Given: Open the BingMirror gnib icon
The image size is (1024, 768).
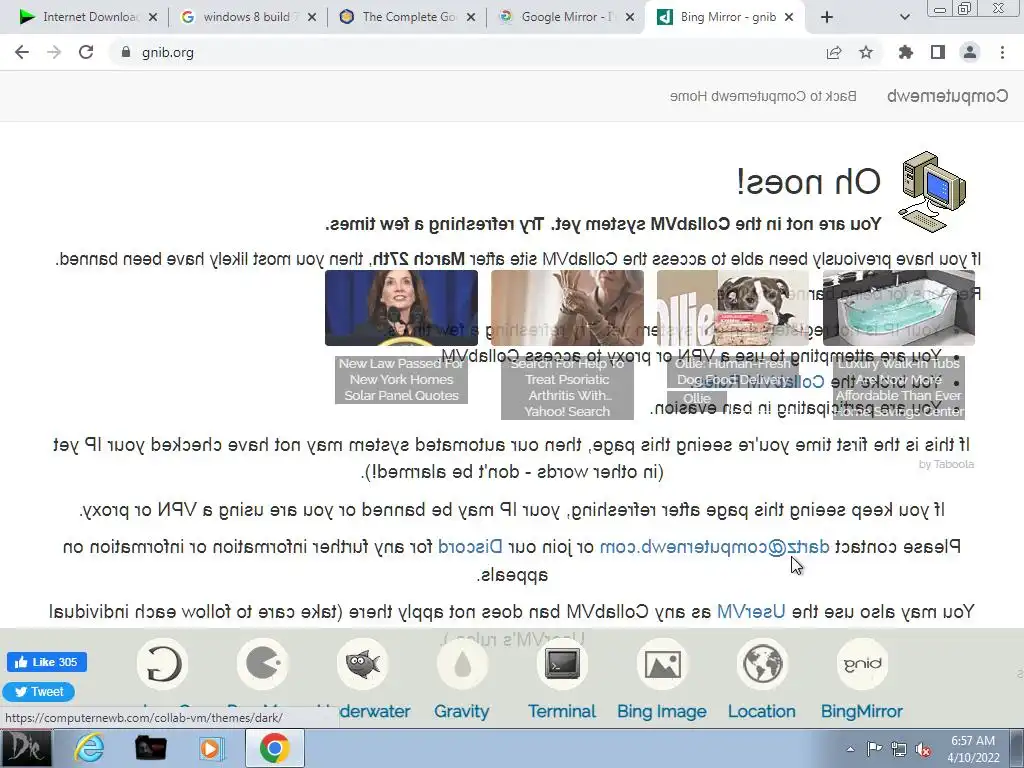Looking at the screenshot, I should click(x=862, y=664).
